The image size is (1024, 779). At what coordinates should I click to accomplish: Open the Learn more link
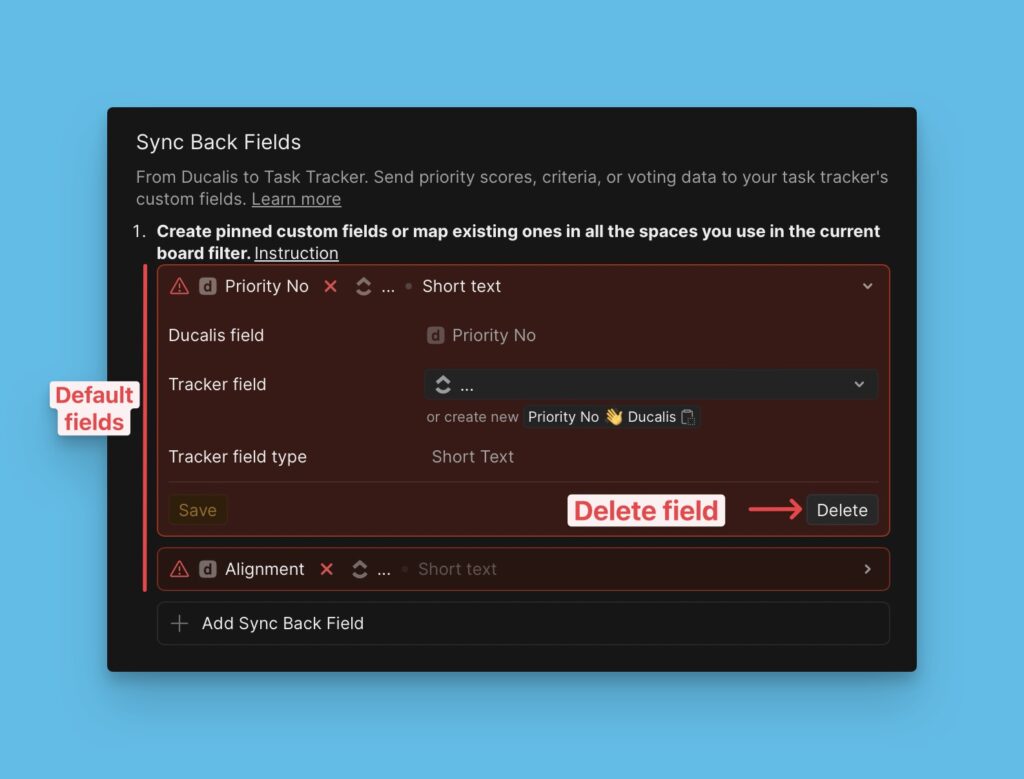tap(296, 199)
